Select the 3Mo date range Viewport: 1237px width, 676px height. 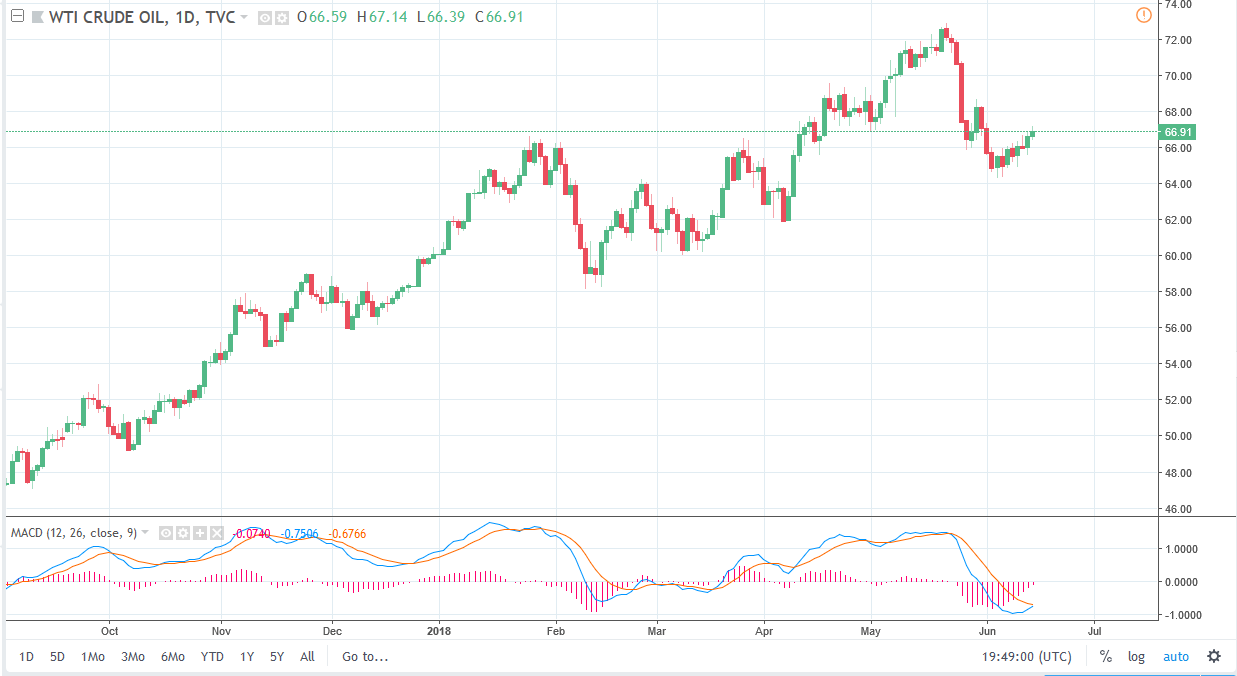131,657
